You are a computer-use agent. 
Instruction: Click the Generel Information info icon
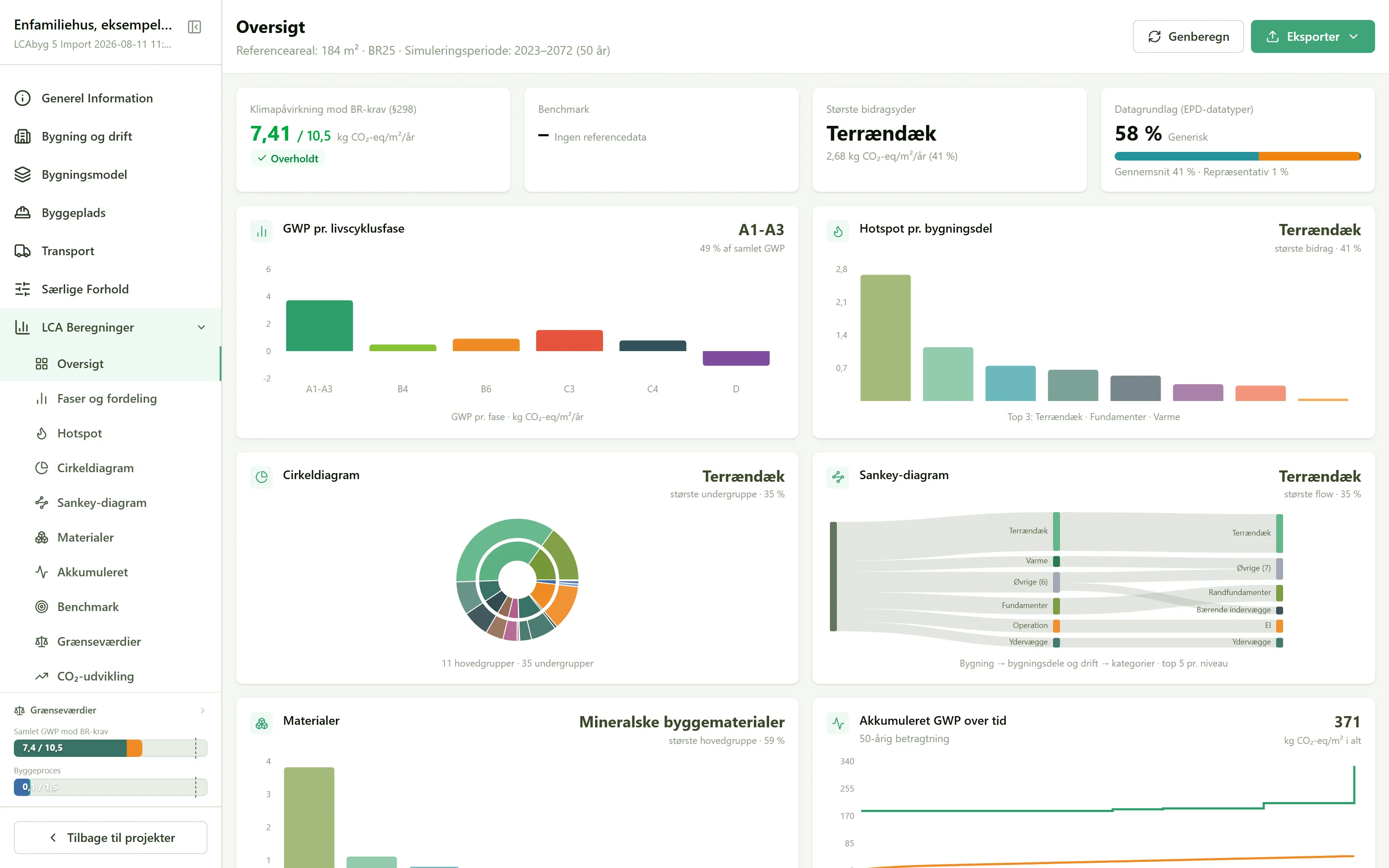pyautogui.click(x=23, y=98)
